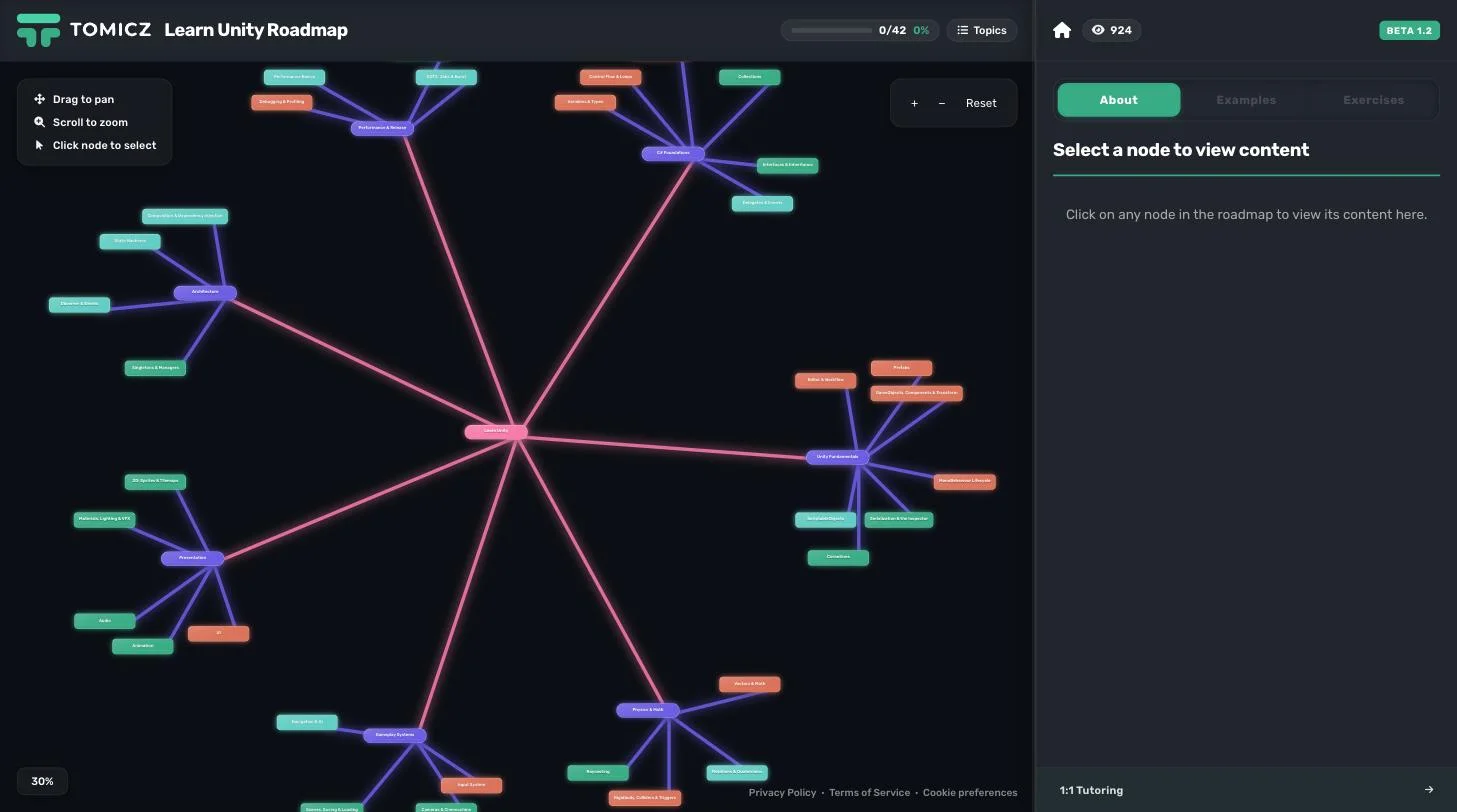
Task: Select the Raycasting node
Action: [598, 772]
